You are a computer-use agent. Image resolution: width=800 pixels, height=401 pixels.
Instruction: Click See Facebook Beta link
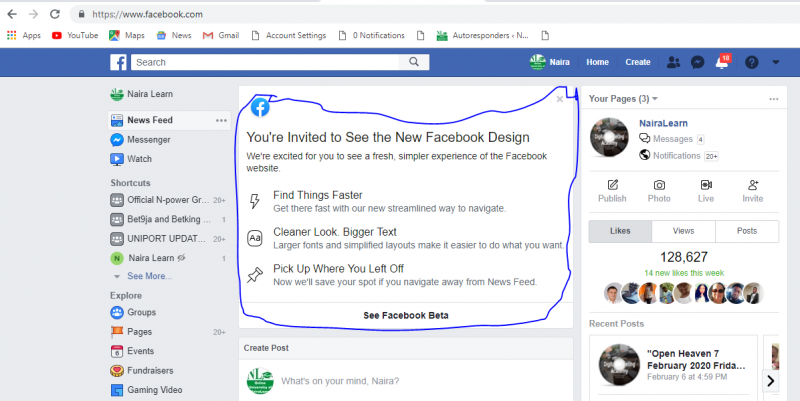point(405,315)
